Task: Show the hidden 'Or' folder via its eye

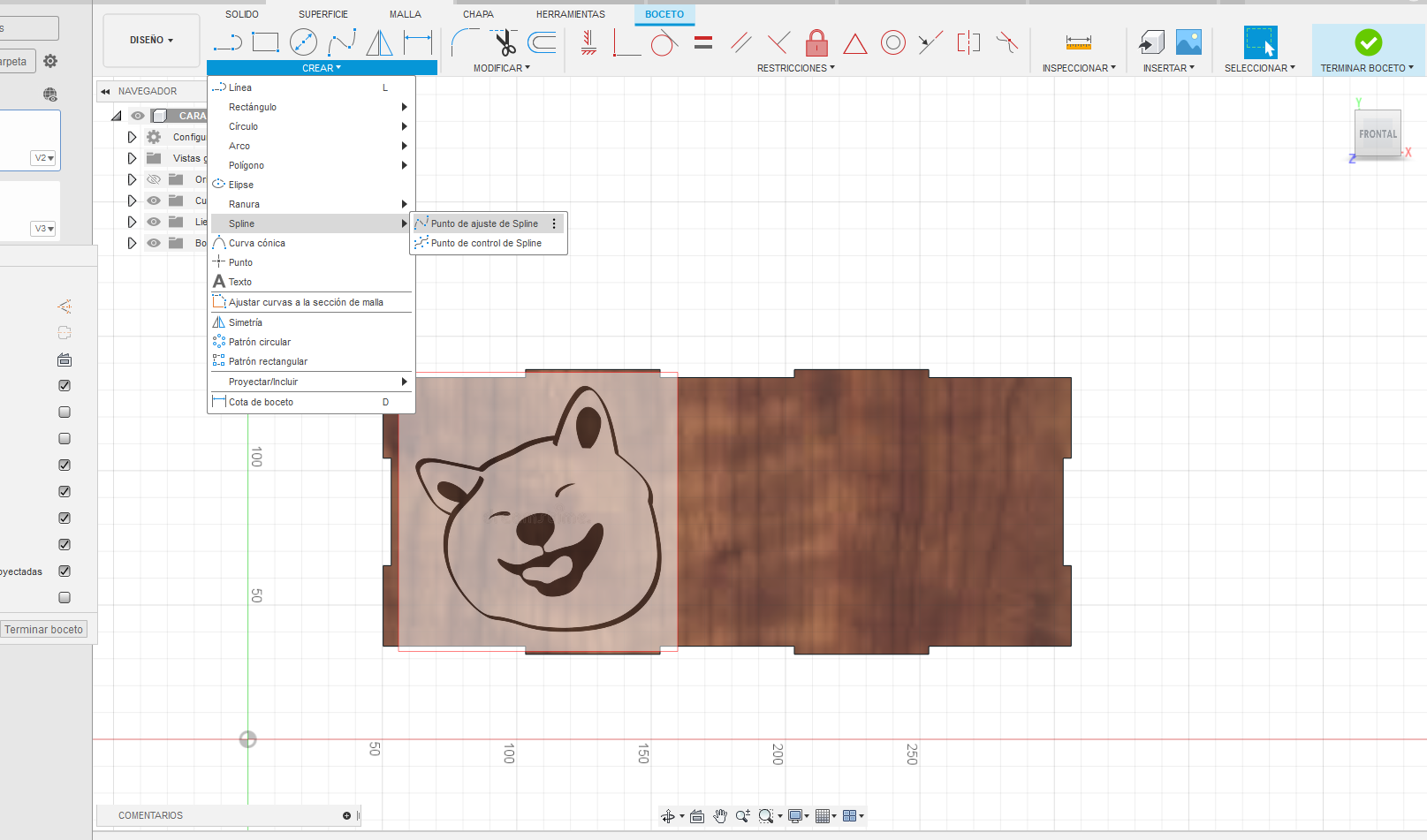Action: tap(154, 179)
